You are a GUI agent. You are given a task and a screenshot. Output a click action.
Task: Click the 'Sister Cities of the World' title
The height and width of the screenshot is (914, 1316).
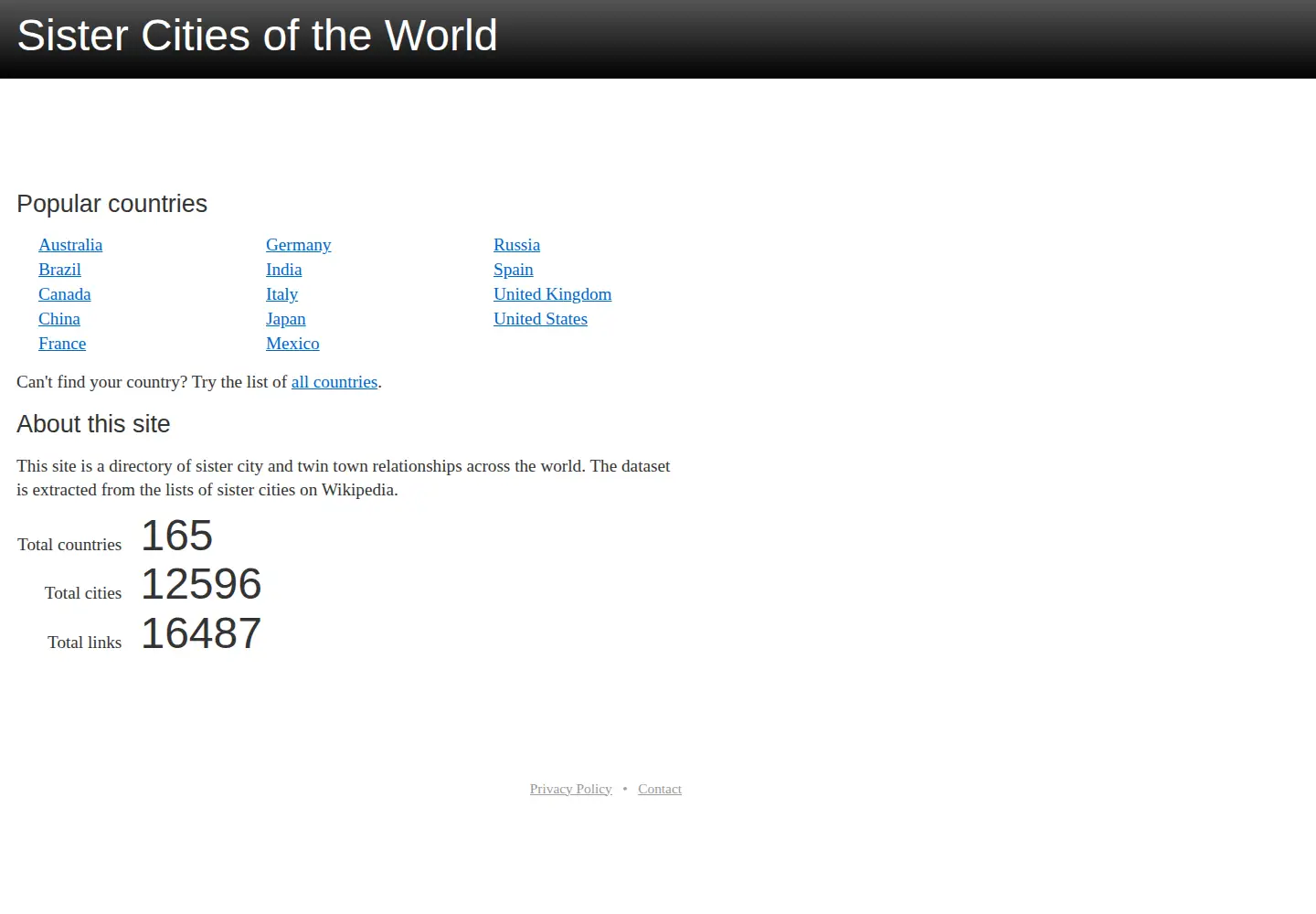point(257,36)
